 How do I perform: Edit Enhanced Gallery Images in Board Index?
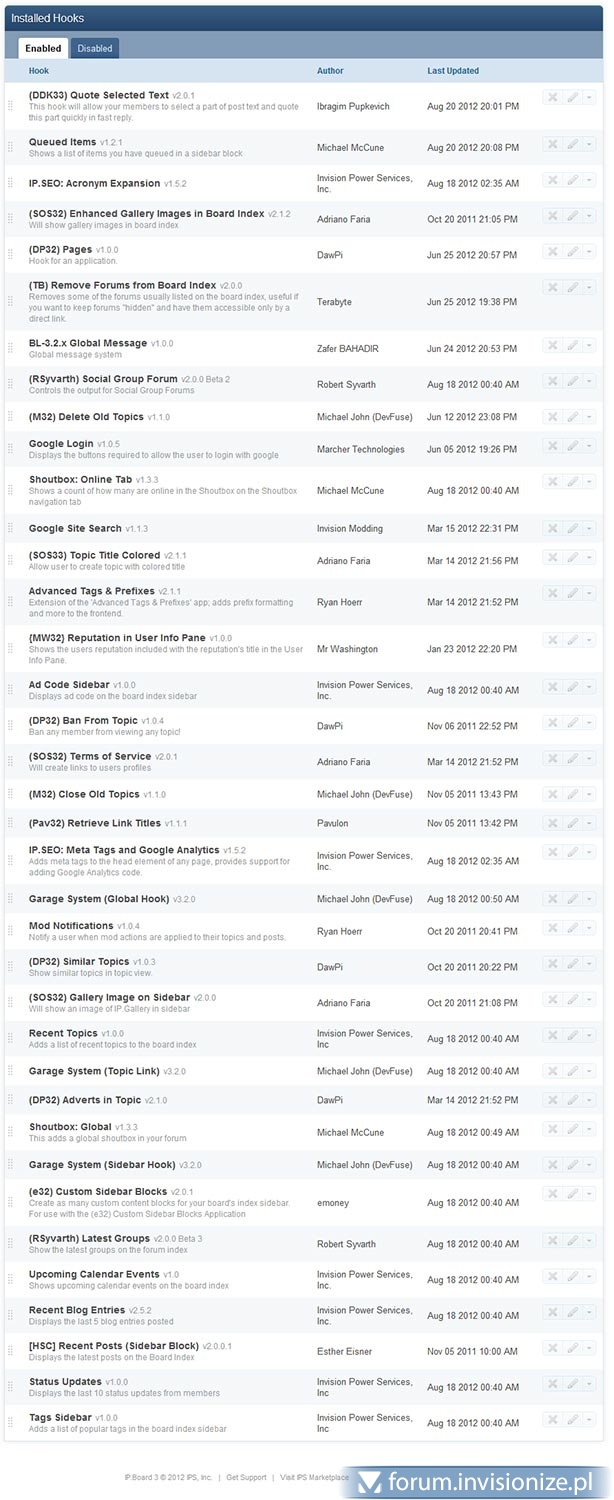click(572, 215)
